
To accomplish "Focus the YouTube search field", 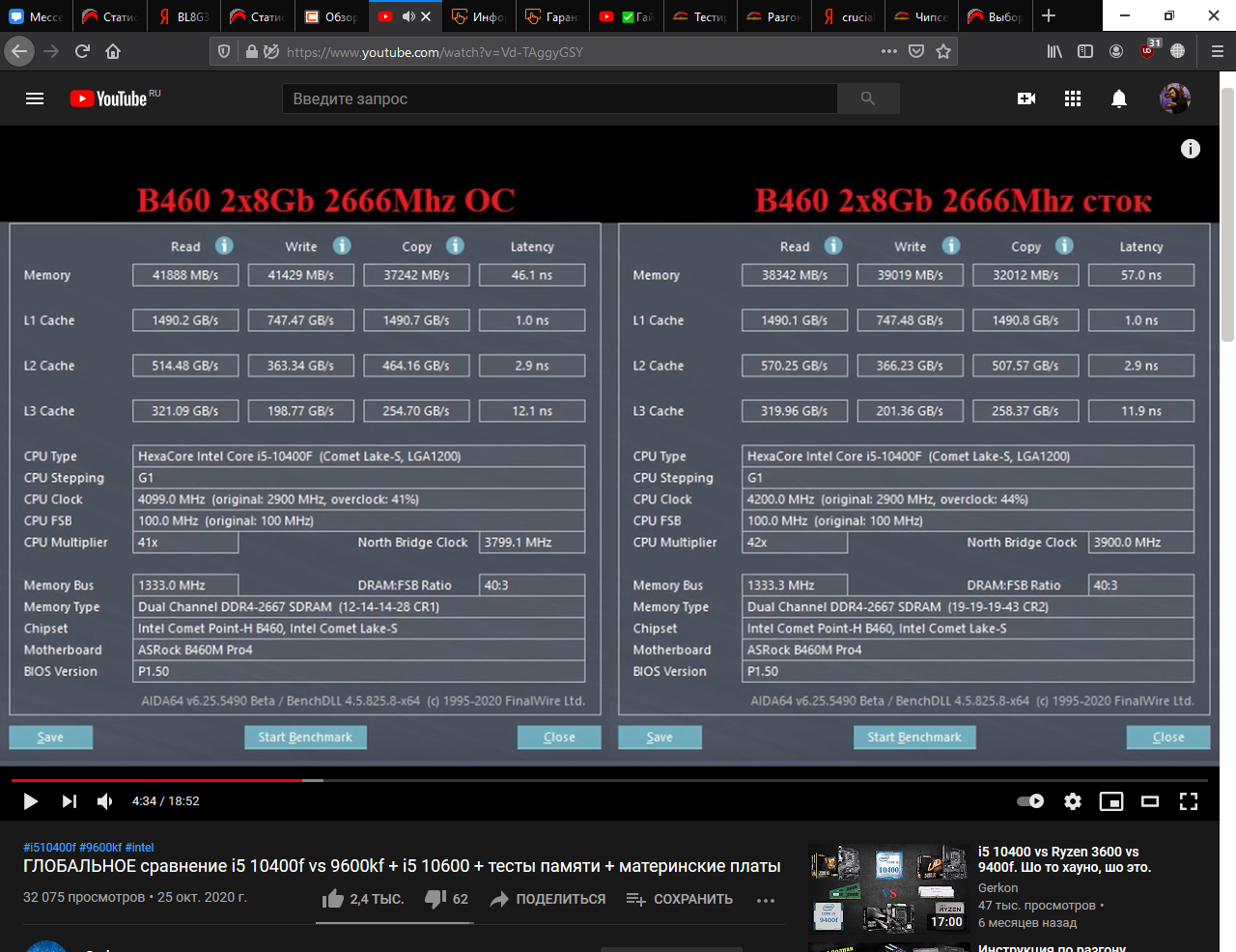I will pyautogui.click(x=560, y=98).
